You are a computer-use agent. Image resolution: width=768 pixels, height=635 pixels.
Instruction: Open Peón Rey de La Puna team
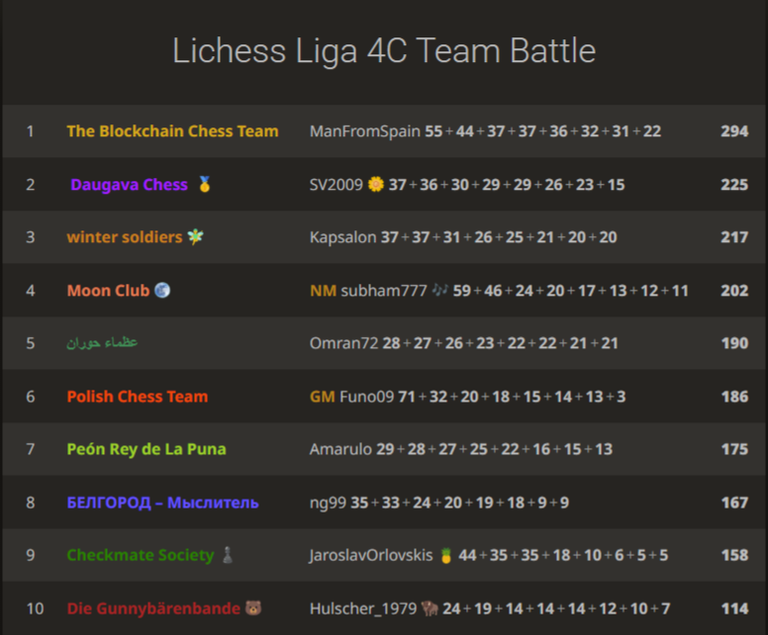tap(146, 449)
